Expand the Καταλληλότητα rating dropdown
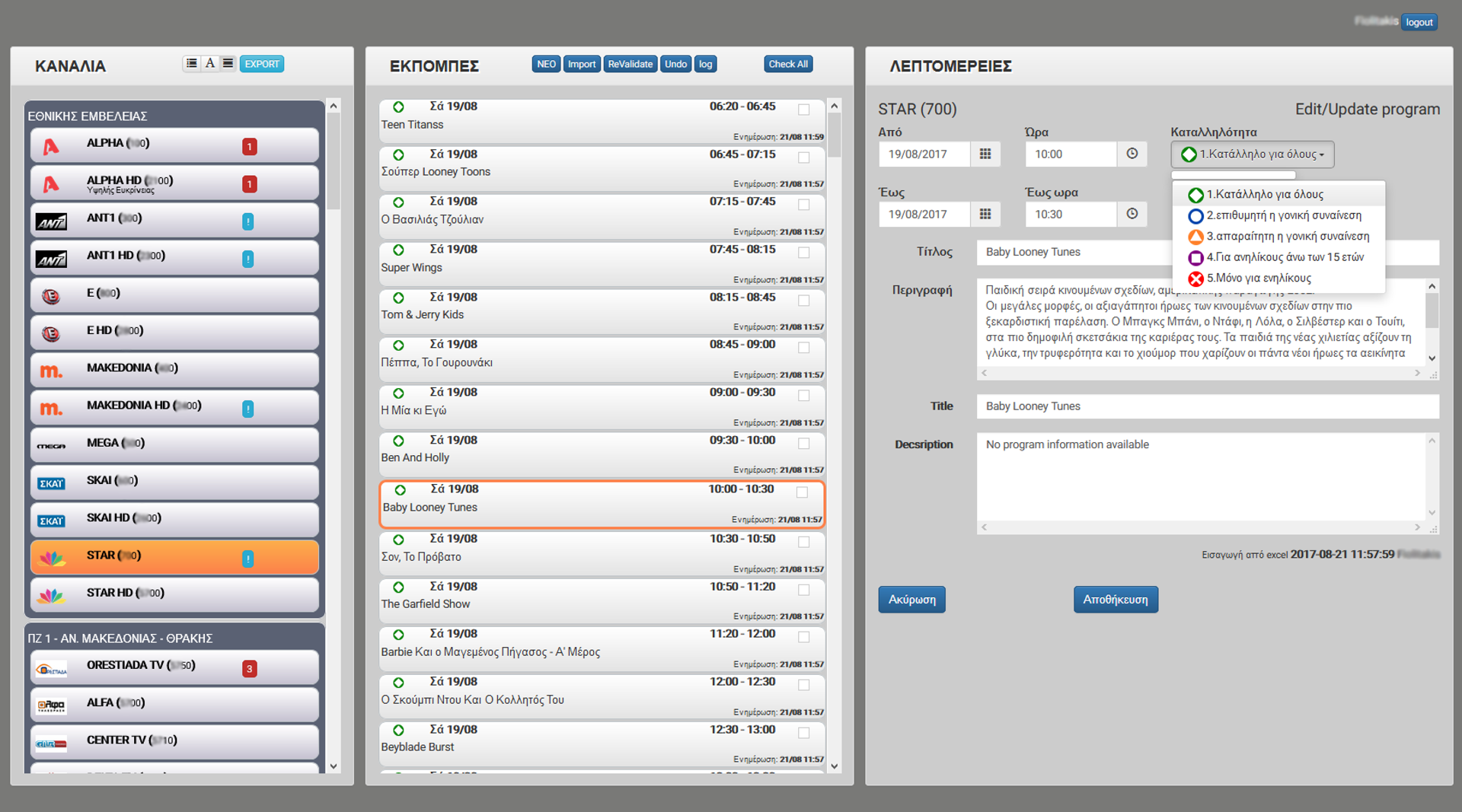 click(1252, 154)
